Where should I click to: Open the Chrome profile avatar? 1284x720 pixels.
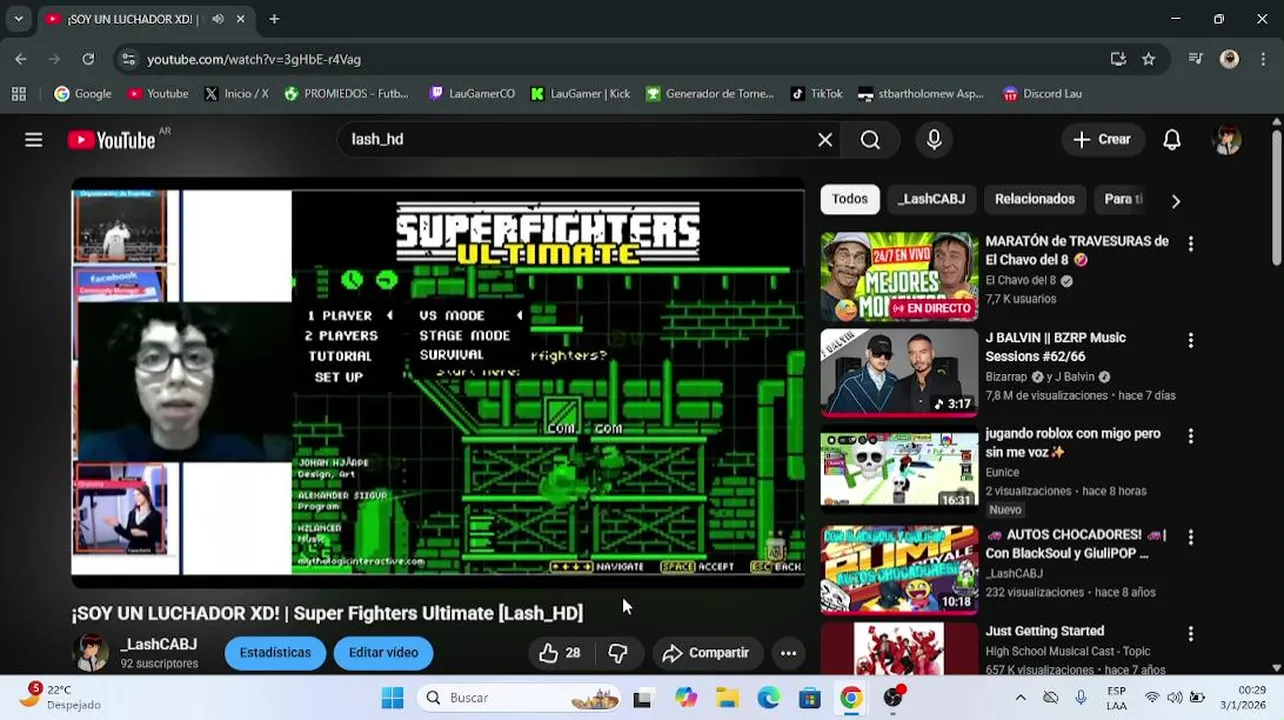click(x=1229, y=59)
